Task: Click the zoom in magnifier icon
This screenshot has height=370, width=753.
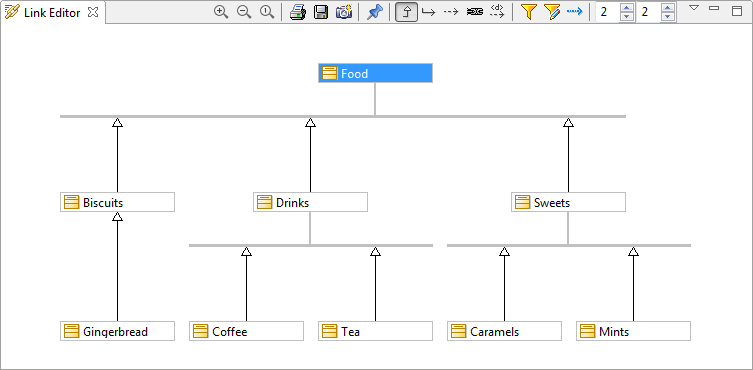Action: click(221, 12)
